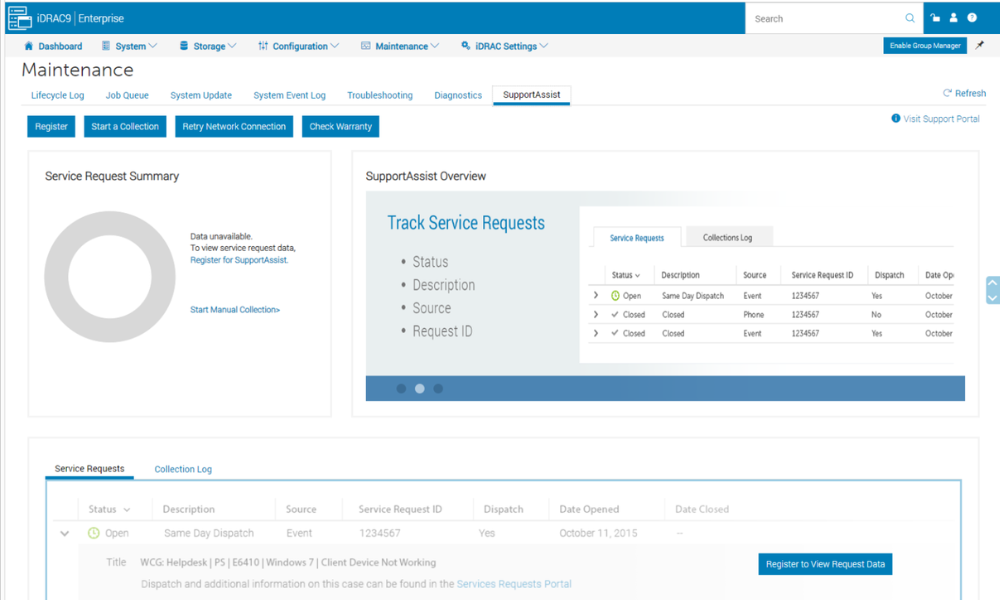This screenshot has height=600, width=1000.
Task: Click the Service Request ID column header
Action: pyautogui.click(x=400, y=509)
